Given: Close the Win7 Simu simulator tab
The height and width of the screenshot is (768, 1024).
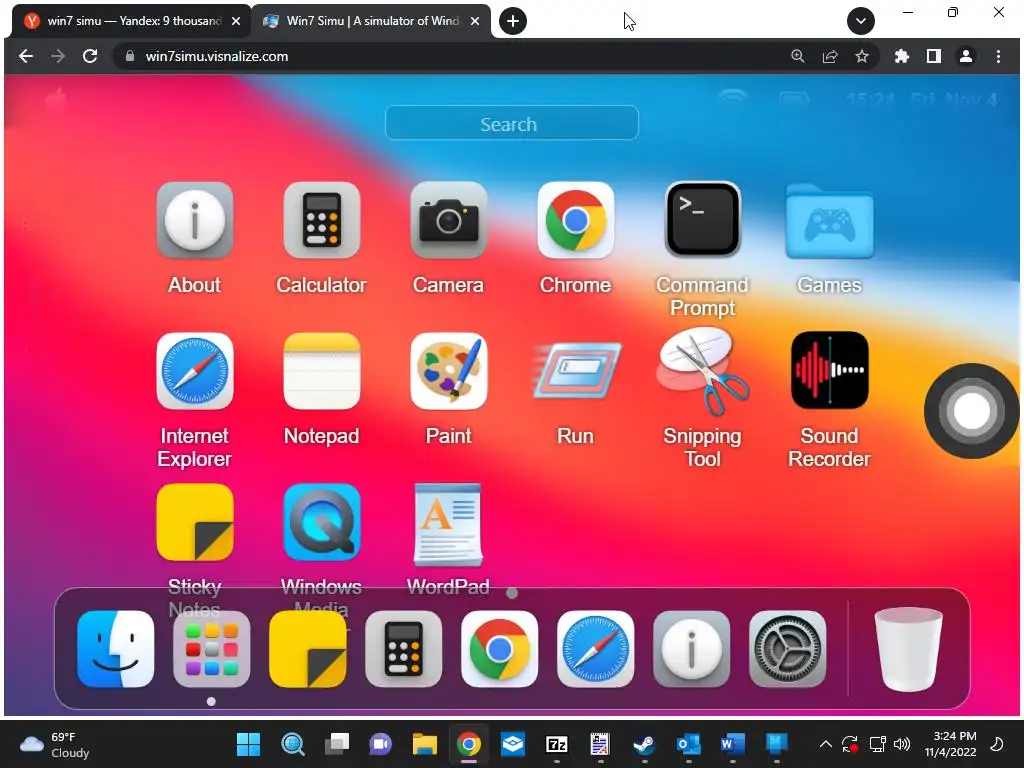Looking at the screenshot, I should coord(475,21).
